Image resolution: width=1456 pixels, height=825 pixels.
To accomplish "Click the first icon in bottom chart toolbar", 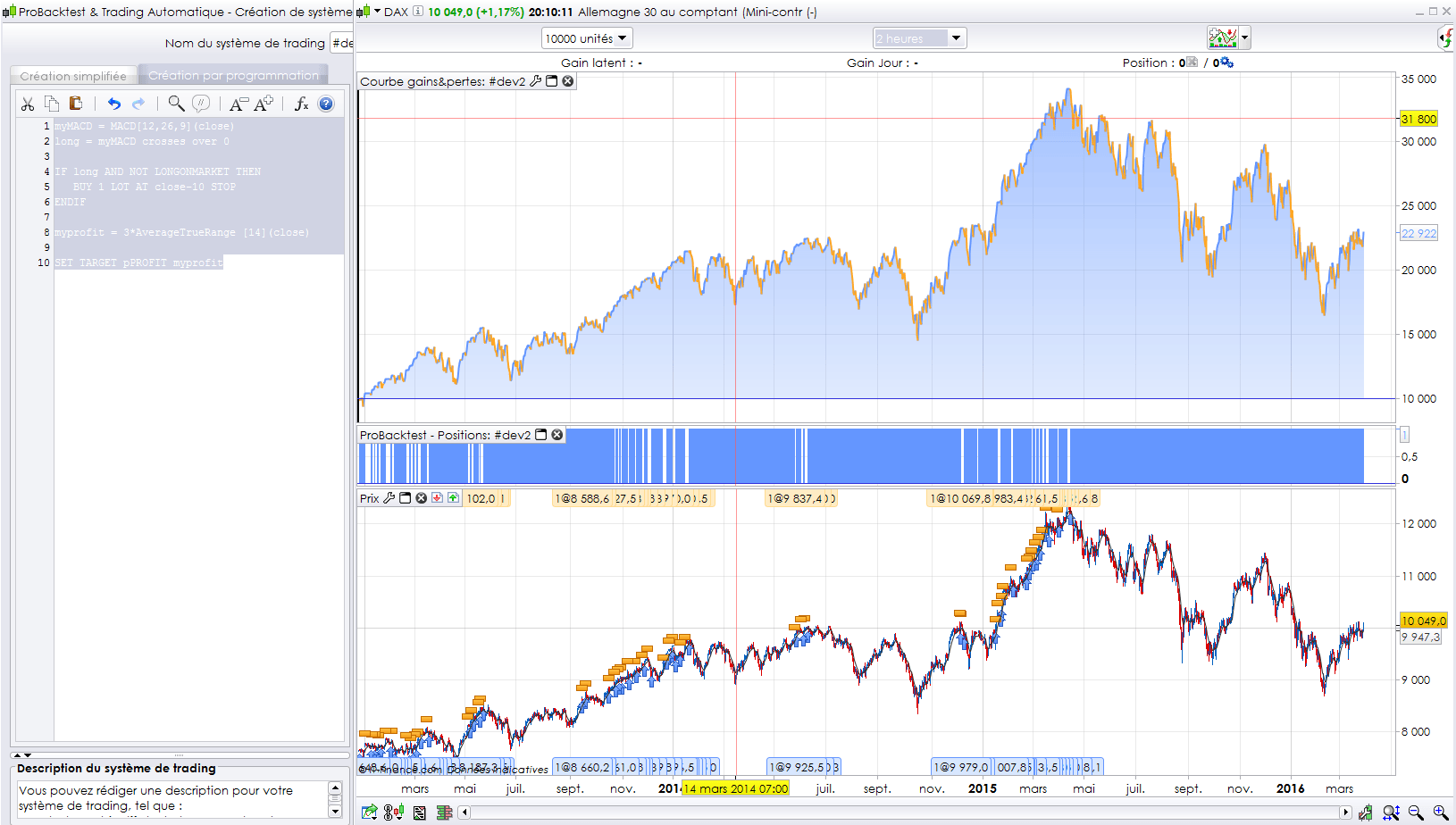I will click(x=369, y=812).
